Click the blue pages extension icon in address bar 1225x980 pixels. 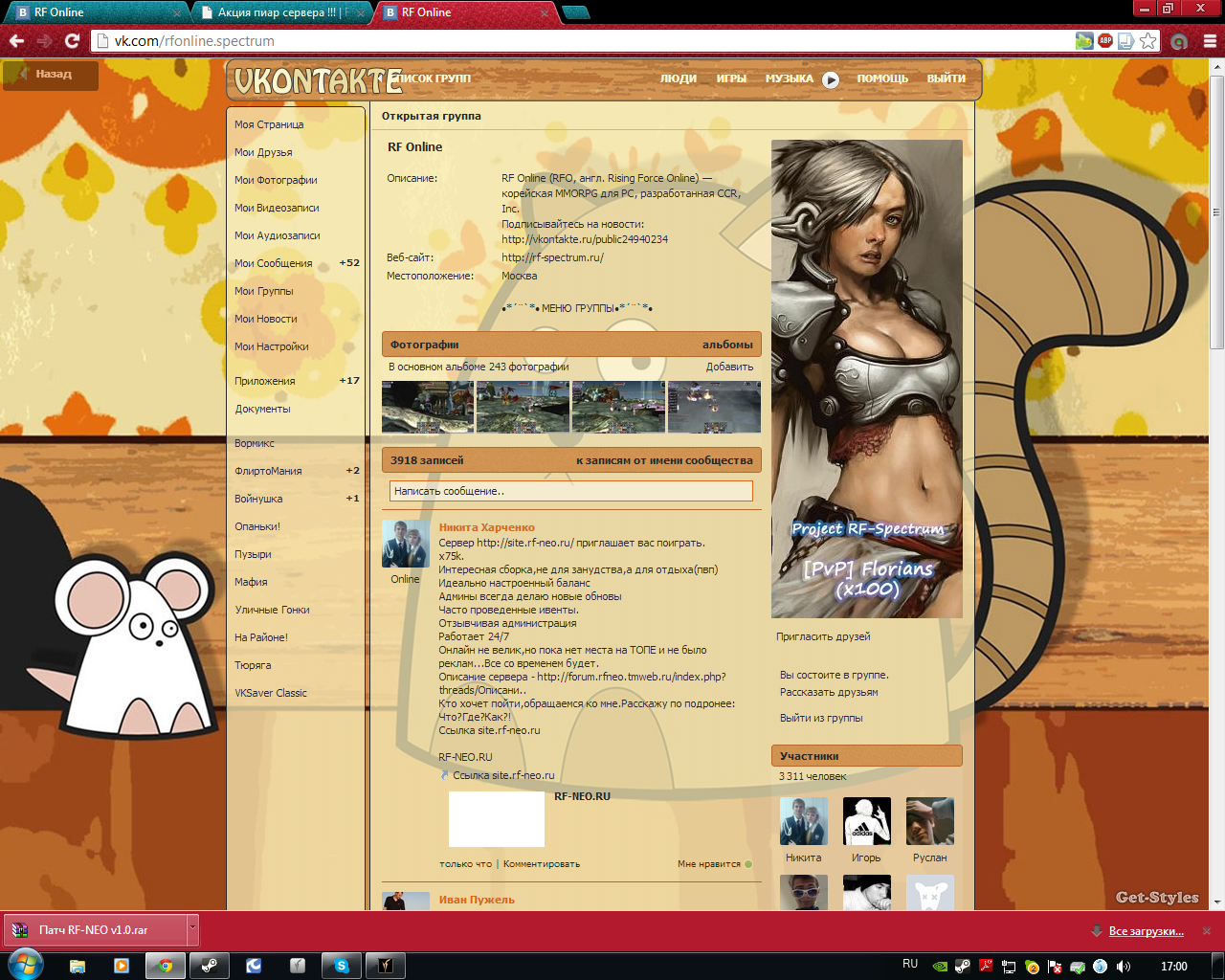click(x=1126, y=41)
